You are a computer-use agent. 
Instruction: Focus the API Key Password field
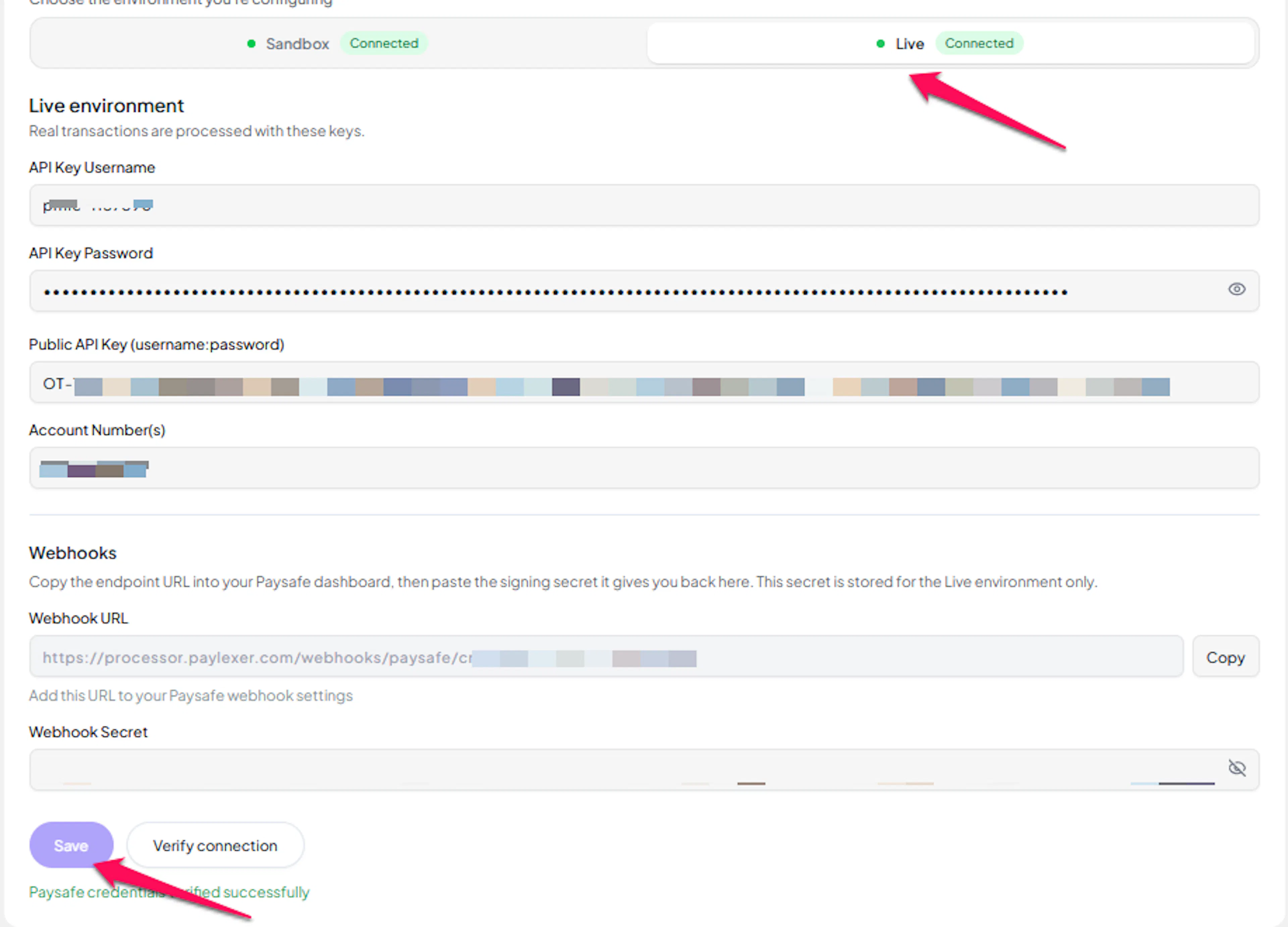pos(644,291)
